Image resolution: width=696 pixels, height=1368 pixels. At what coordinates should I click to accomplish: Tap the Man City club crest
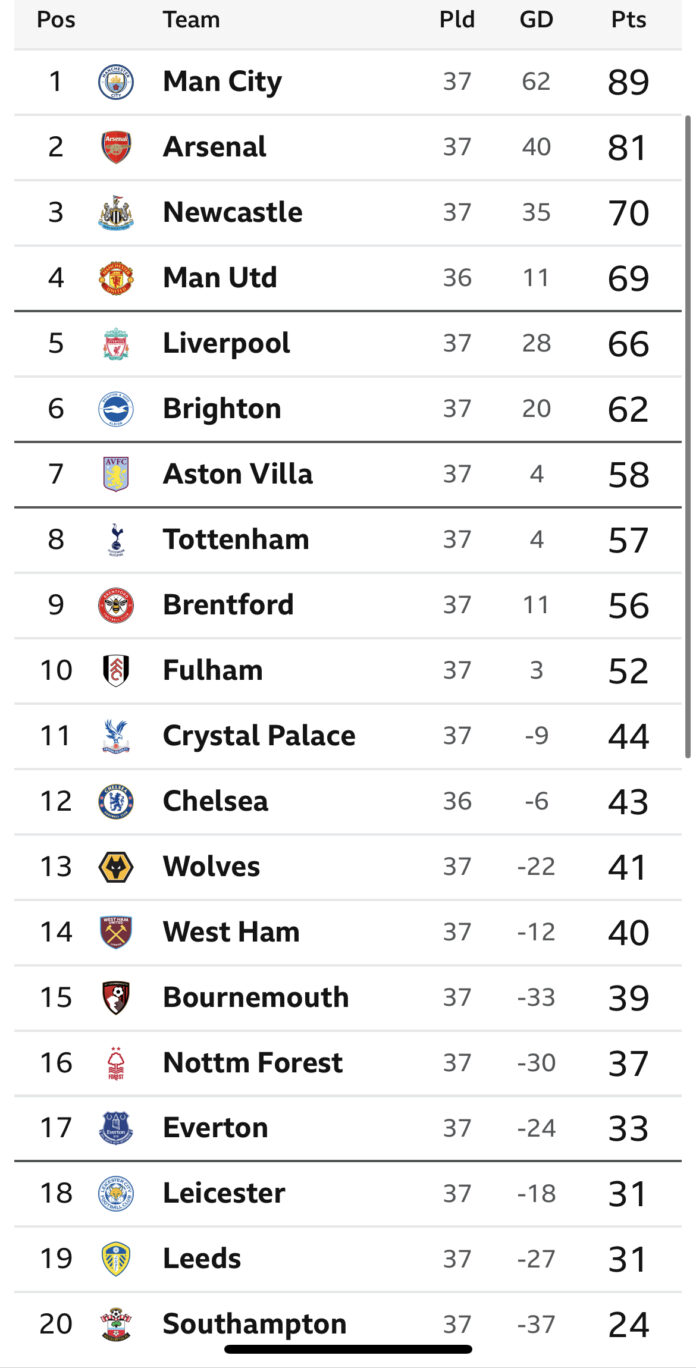tap(116, 82)
